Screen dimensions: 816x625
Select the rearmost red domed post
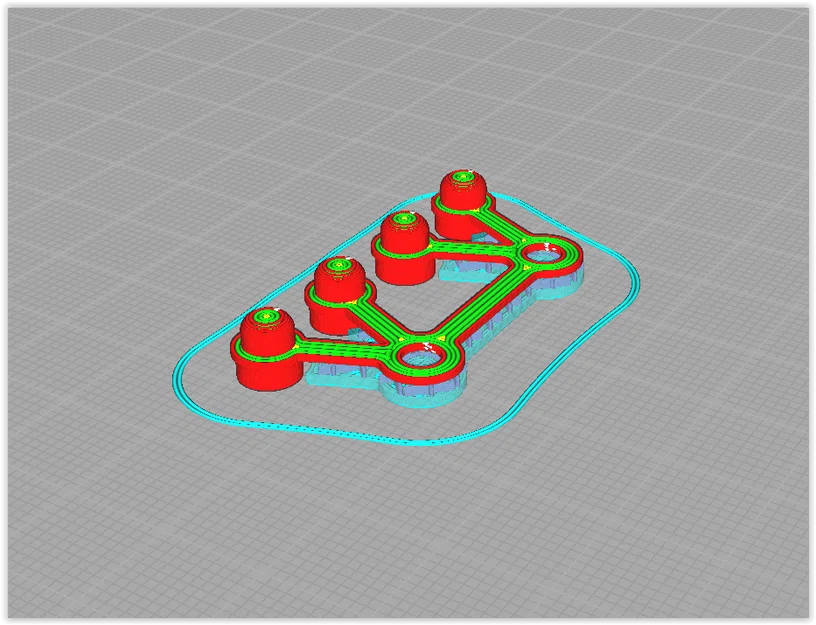463,204
